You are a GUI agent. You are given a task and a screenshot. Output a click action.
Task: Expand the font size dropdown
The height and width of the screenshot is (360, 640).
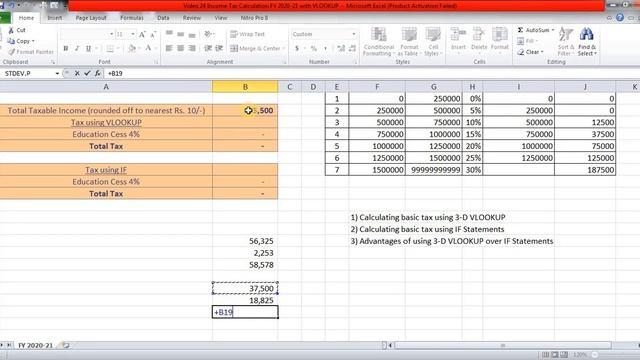coord(133,34)
